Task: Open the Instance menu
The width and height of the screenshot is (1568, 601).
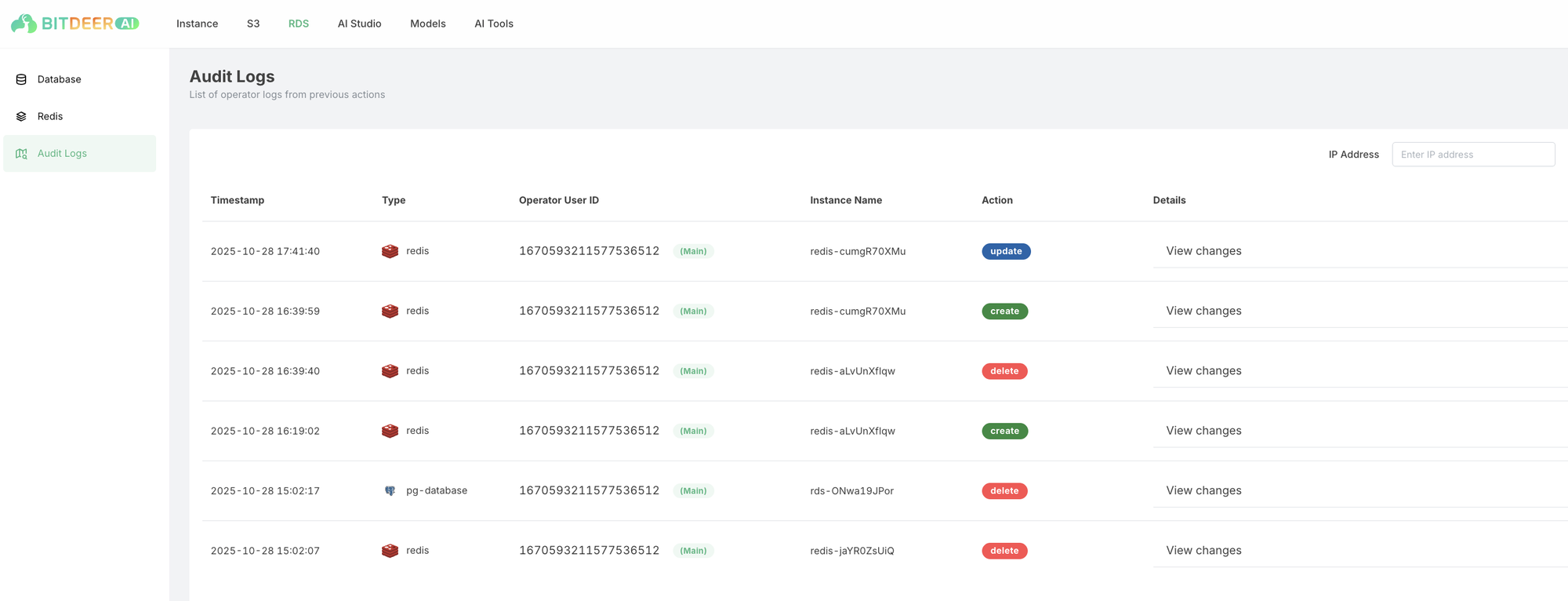Action: pyautogui.click(x=197, y=24)
